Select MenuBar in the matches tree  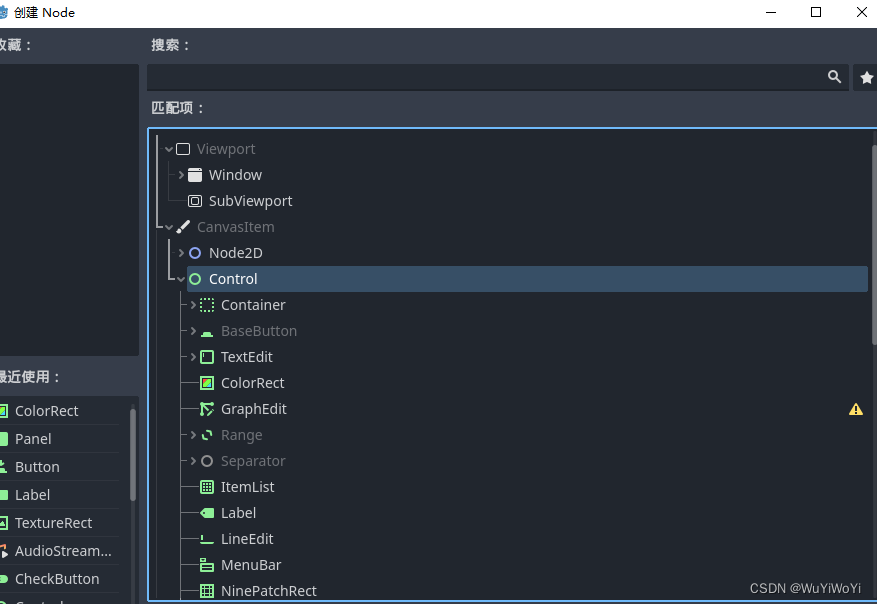251,565
